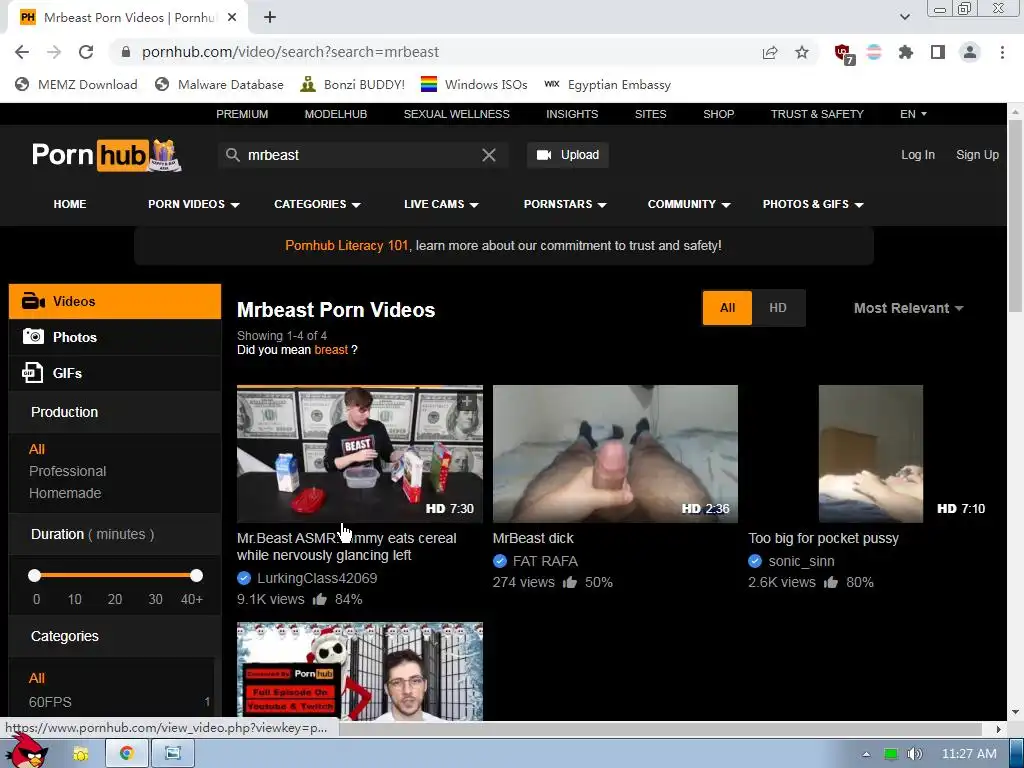The height and width of the screenshot is (768, 1024).
Task: Select All under Production
Action: pos(37,449)
